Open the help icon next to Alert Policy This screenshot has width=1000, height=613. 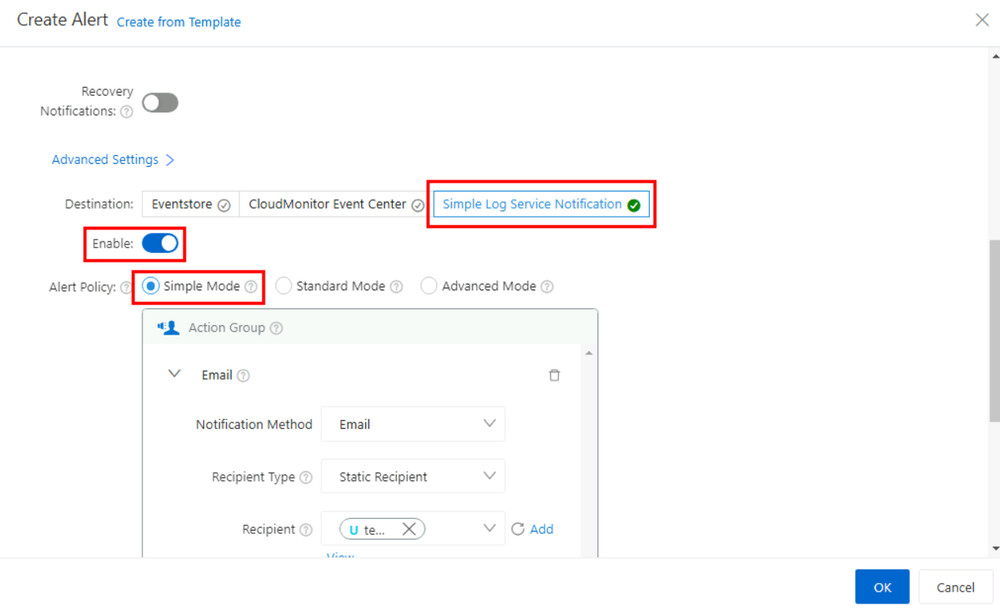coord(128,287)
